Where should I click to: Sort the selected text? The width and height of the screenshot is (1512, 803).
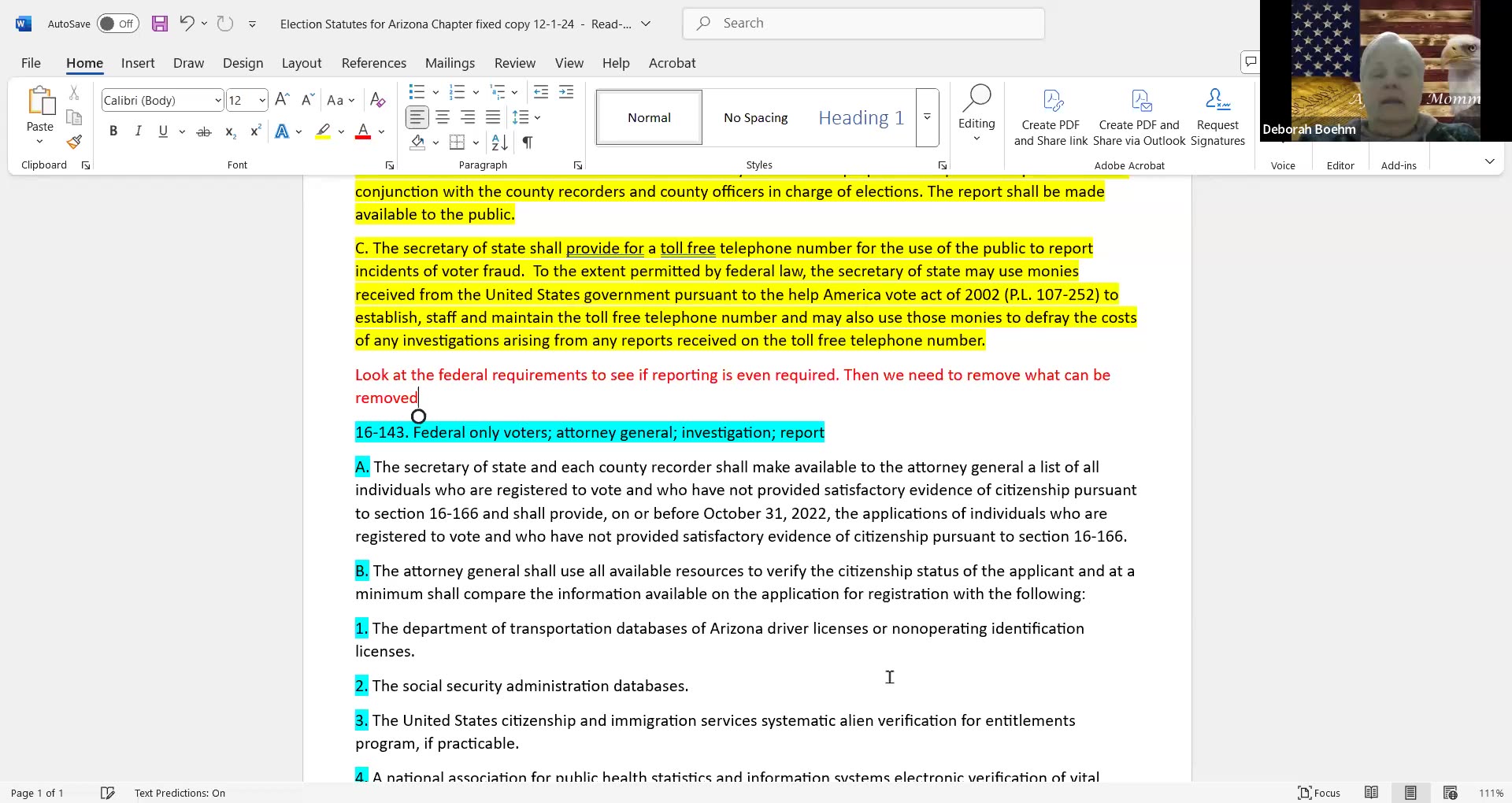[498, 142]
